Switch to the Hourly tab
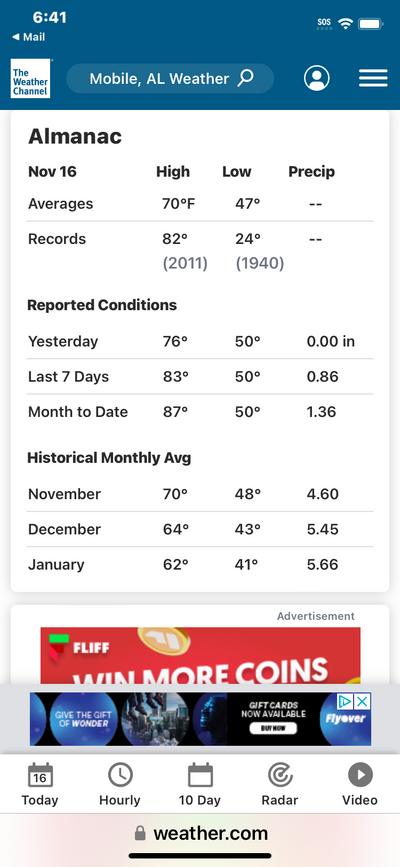This screenshot has width=400, height=867. click(x=120, y=784)
